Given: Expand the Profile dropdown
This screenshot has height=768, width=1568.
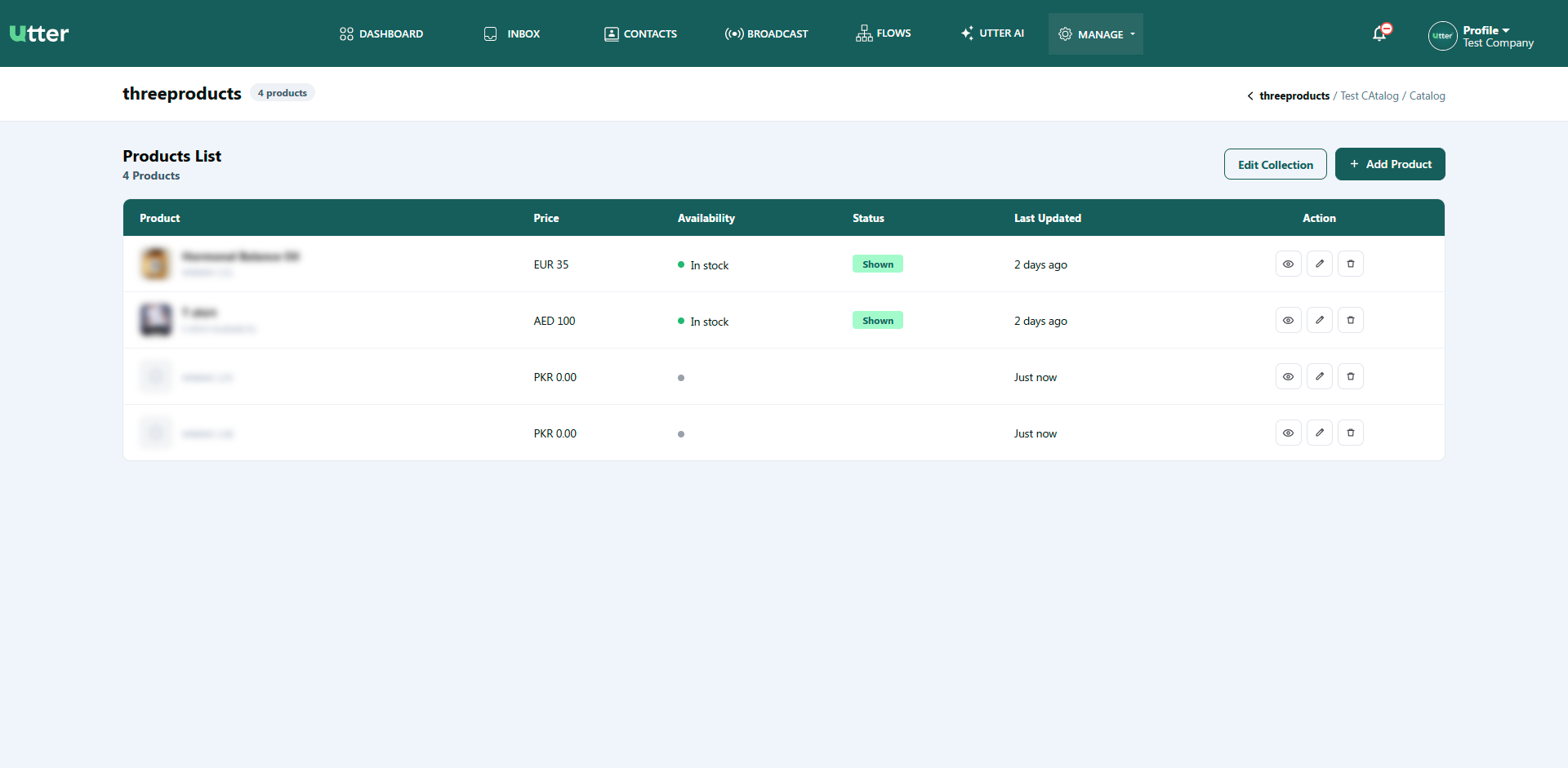Looking at the screenshot, I should pyautogui.click(x=1486, y=30).
